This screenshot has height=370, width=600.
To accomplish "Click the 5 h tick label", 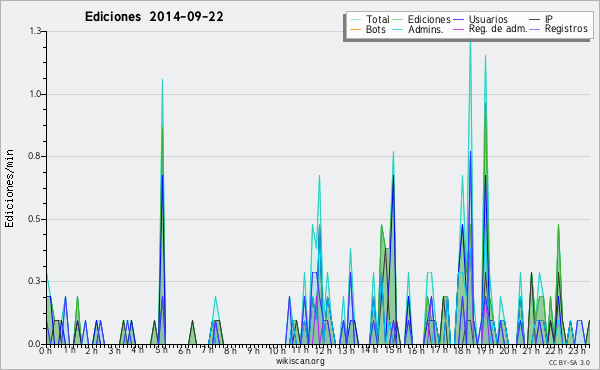I will 161,350.
